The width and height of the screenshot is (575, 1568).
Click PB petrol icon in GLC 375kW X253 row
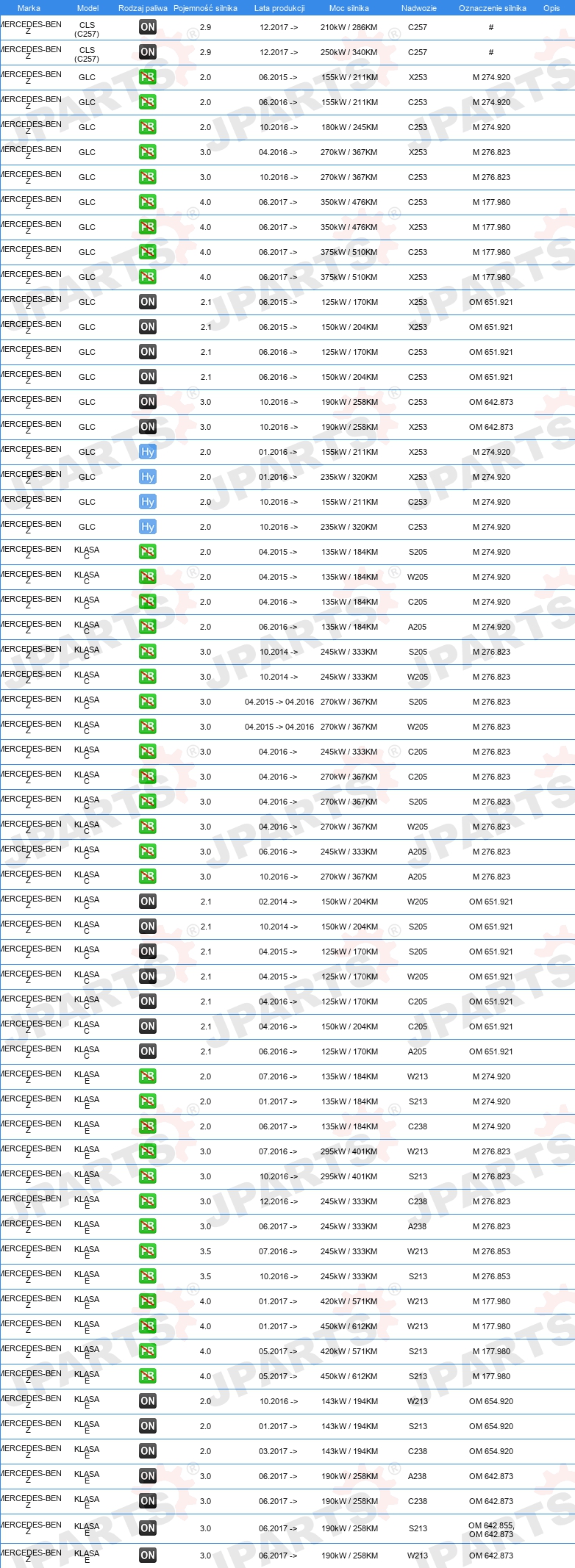(x=148, y=277)
